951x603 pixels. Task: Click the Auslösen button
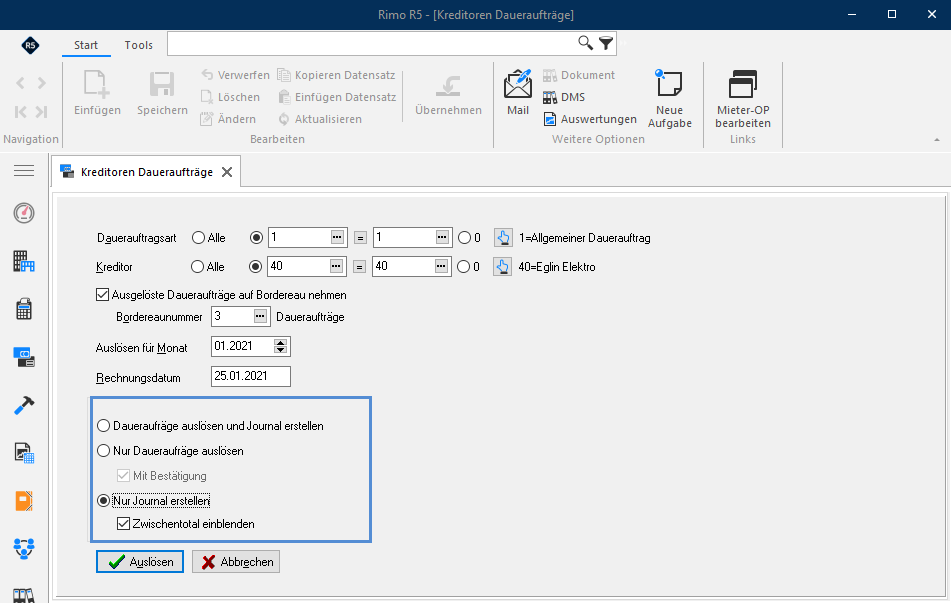pos(140,562)
